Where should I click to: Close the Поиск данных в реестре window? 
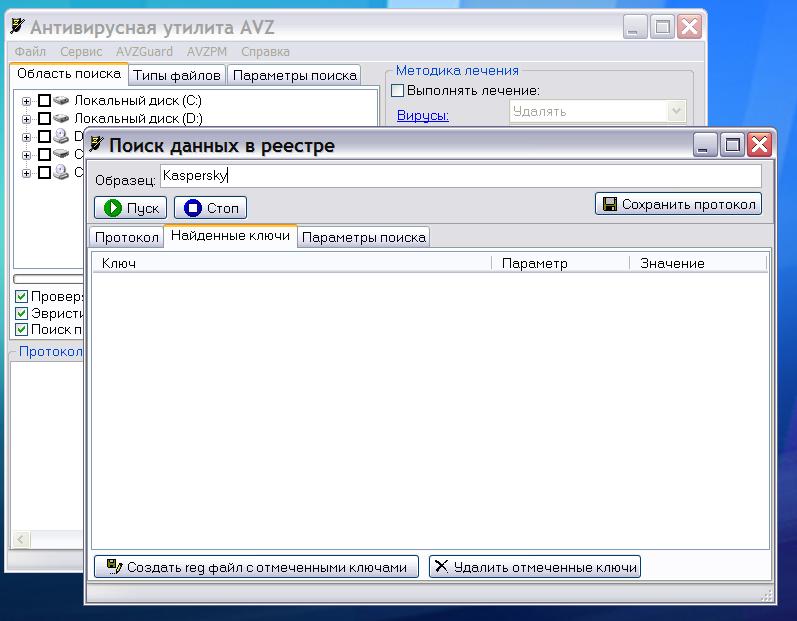(760, 145)
